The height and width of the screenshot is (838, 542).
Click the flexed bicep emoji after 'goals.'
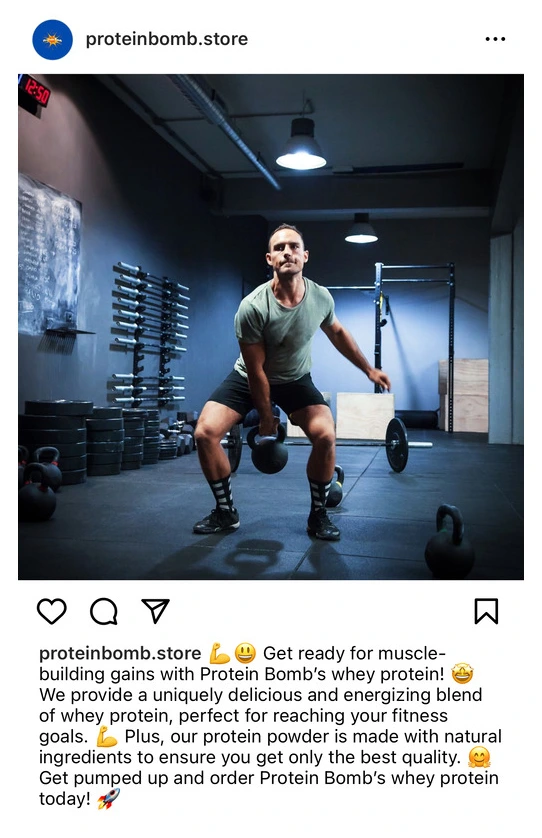pyautogui.click(x=107, y=736)
